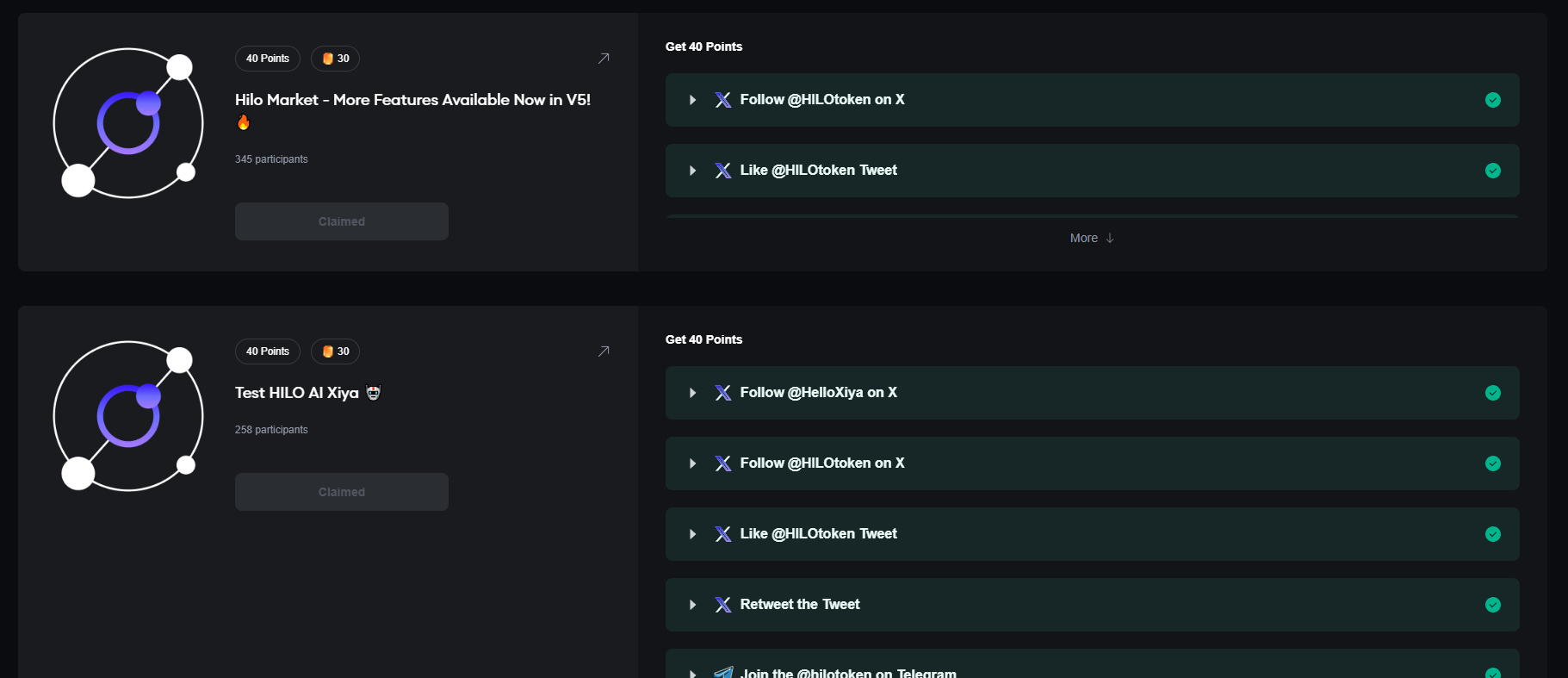Screen dimensions: 1568x678
Task: Open Hilo Market V5 quest title
Action: (x=412, y=100)
